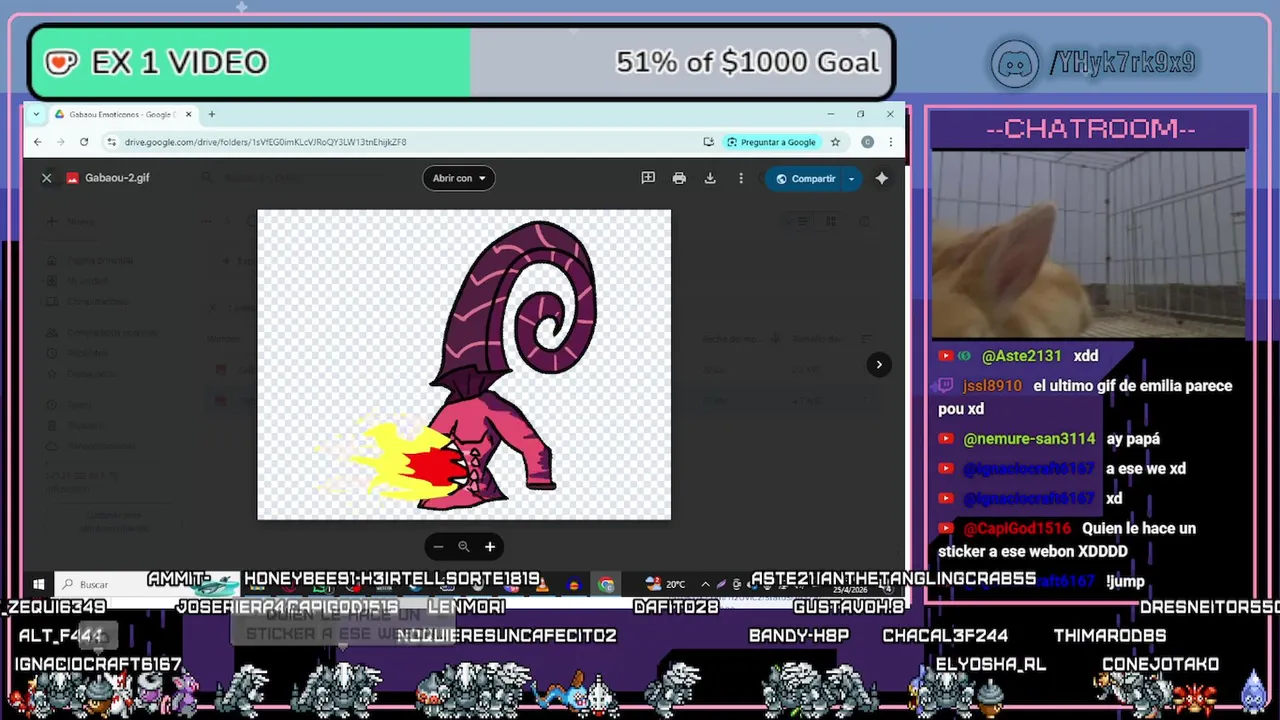Zoom out with the minus button

[x=438, y=546]
